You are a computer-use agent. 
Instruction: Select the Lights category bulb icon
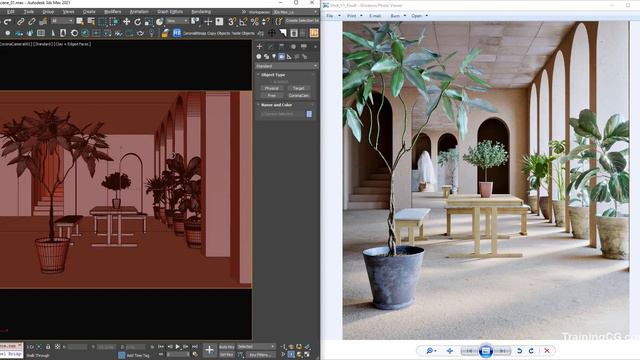tap(274, 57)
